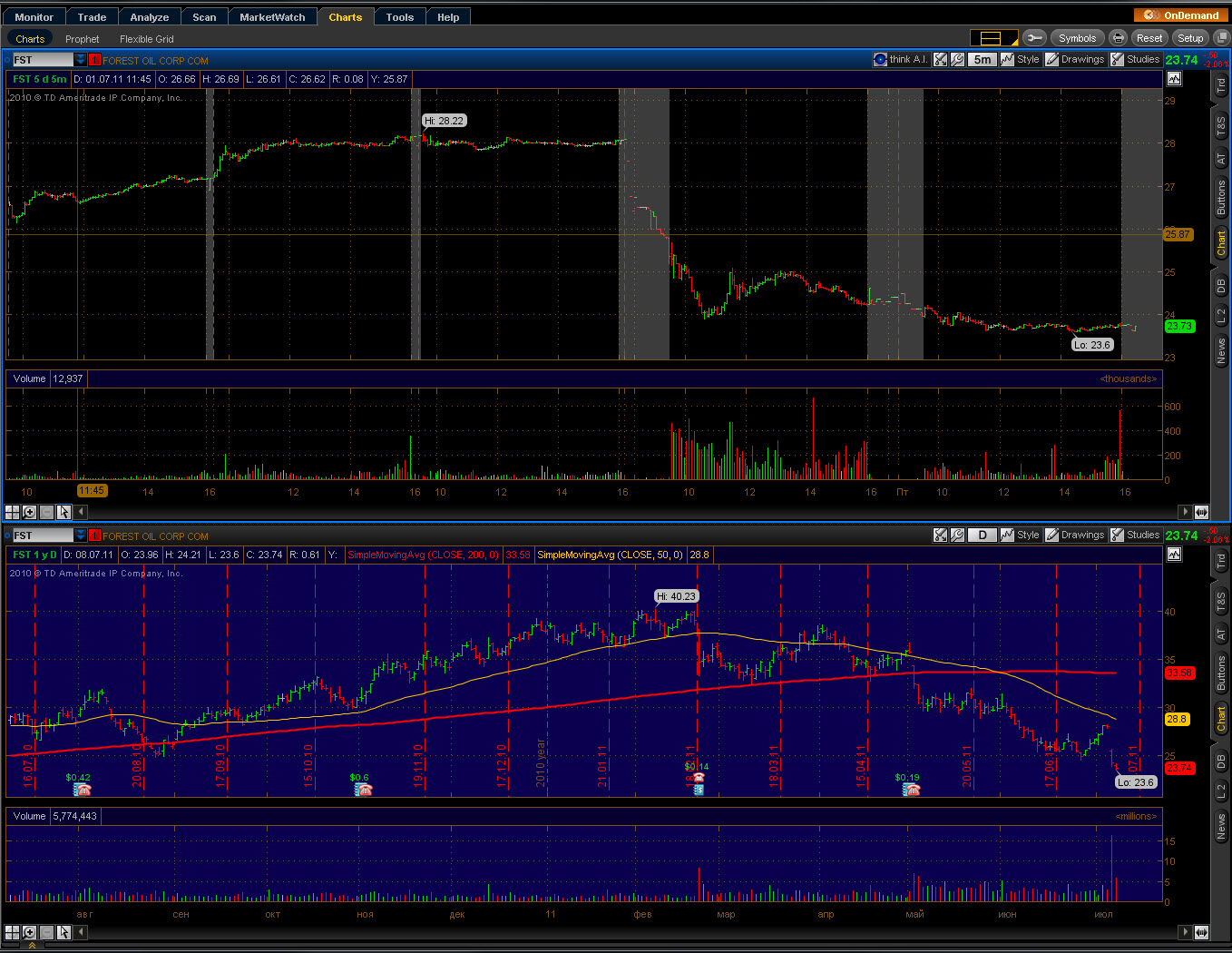Viewport: 1232px width, 953px height.
Task: Toggle the top chart's price-pane mode icon
Action: point(1174,79)
